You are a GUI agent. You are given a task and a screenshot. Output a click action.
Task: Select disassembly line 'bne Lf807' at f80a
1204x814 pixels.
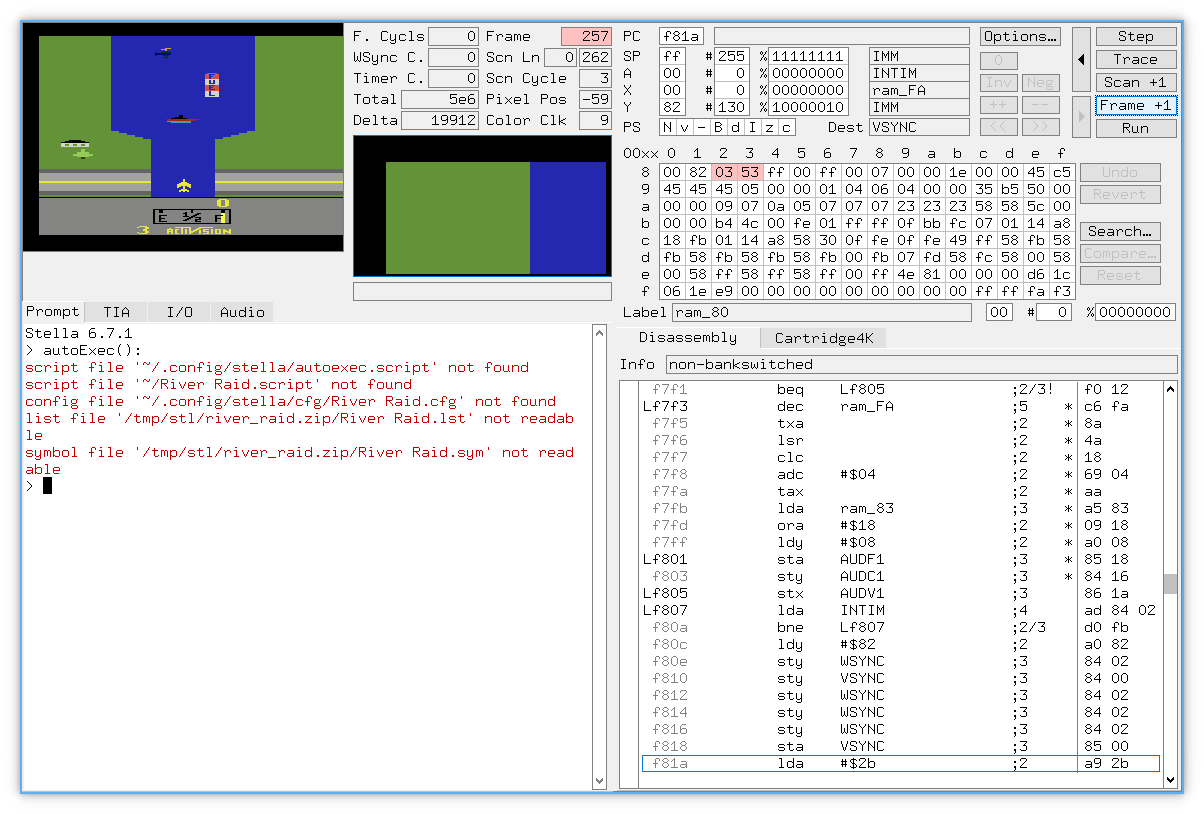[x=900, y=627]
